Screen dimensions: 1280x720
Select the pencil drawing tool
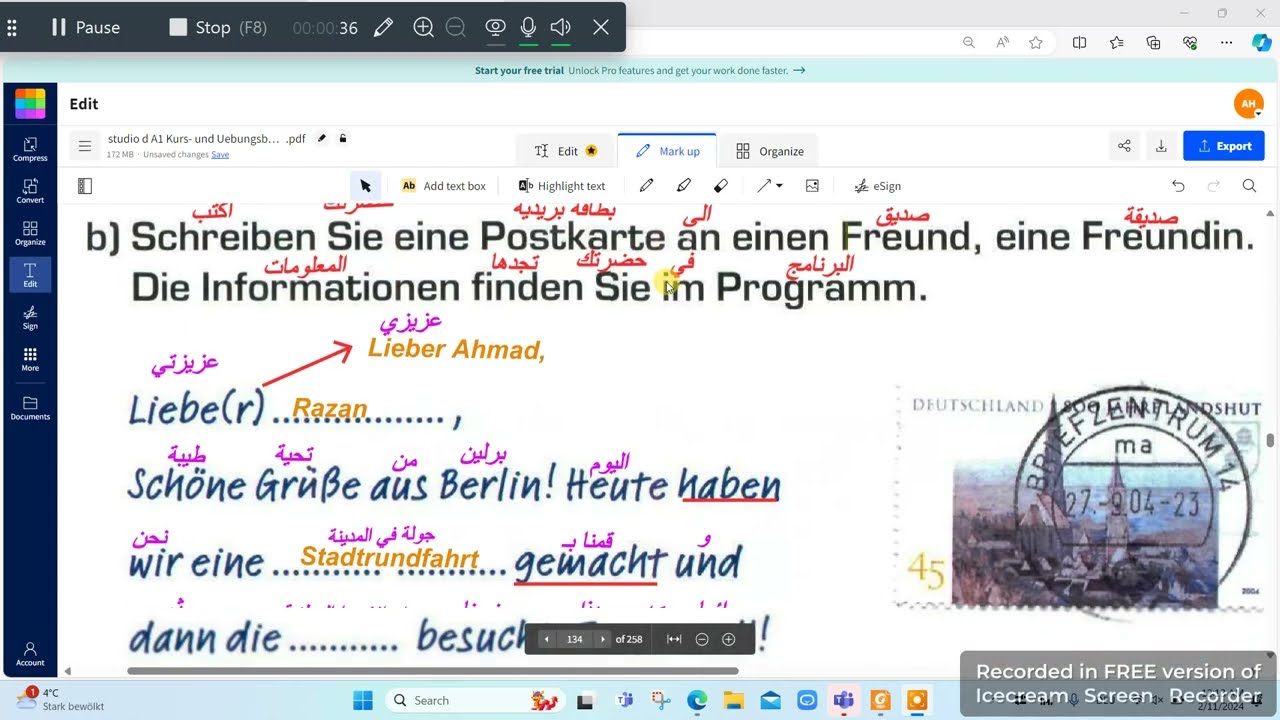(x=647, y=186)
